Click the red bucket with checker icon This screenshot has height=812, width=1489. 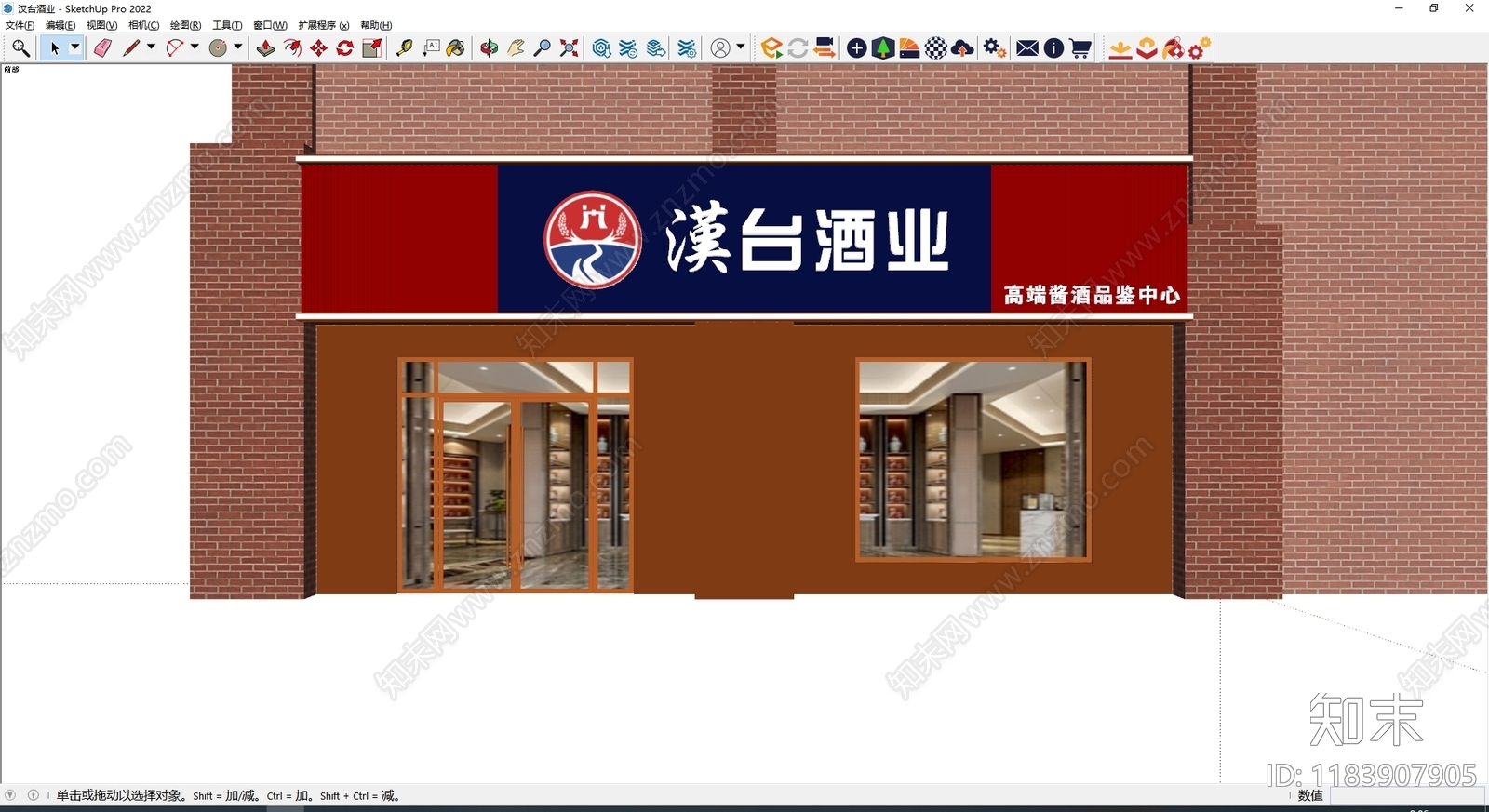coord(1174,48)
